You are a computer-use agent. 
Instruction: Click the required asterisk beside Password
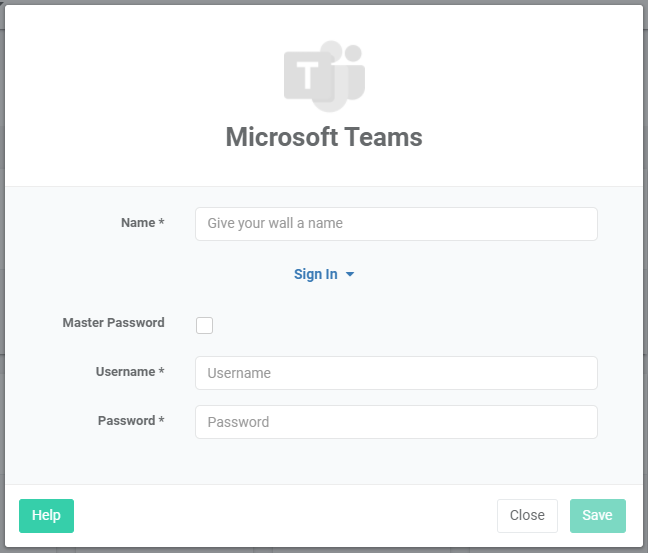(162, 420)
